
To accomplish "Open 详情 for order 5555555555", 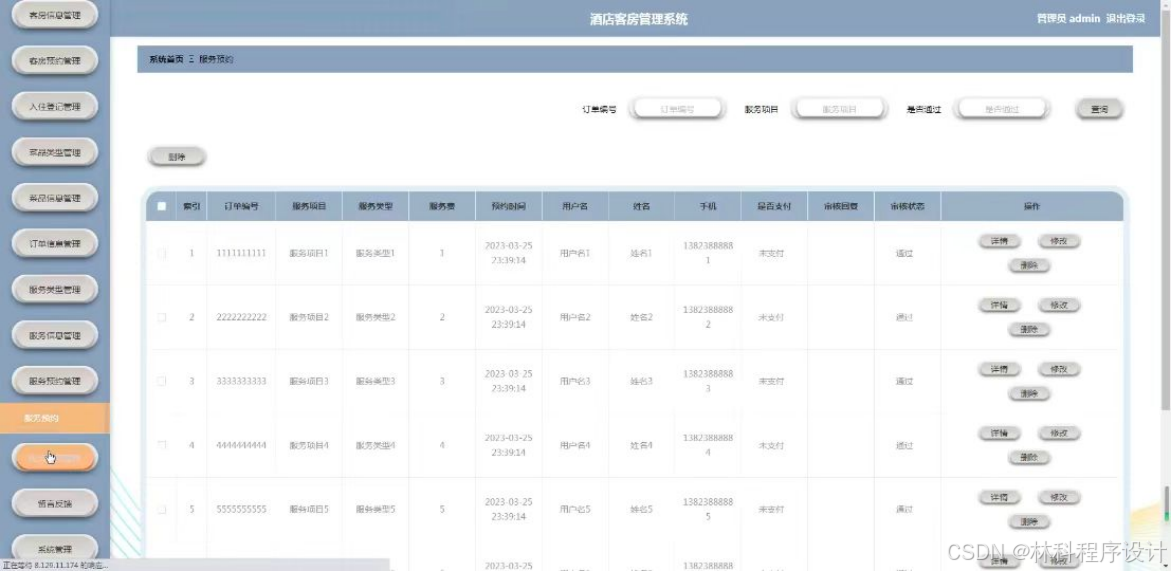I will tap(999, 497).
